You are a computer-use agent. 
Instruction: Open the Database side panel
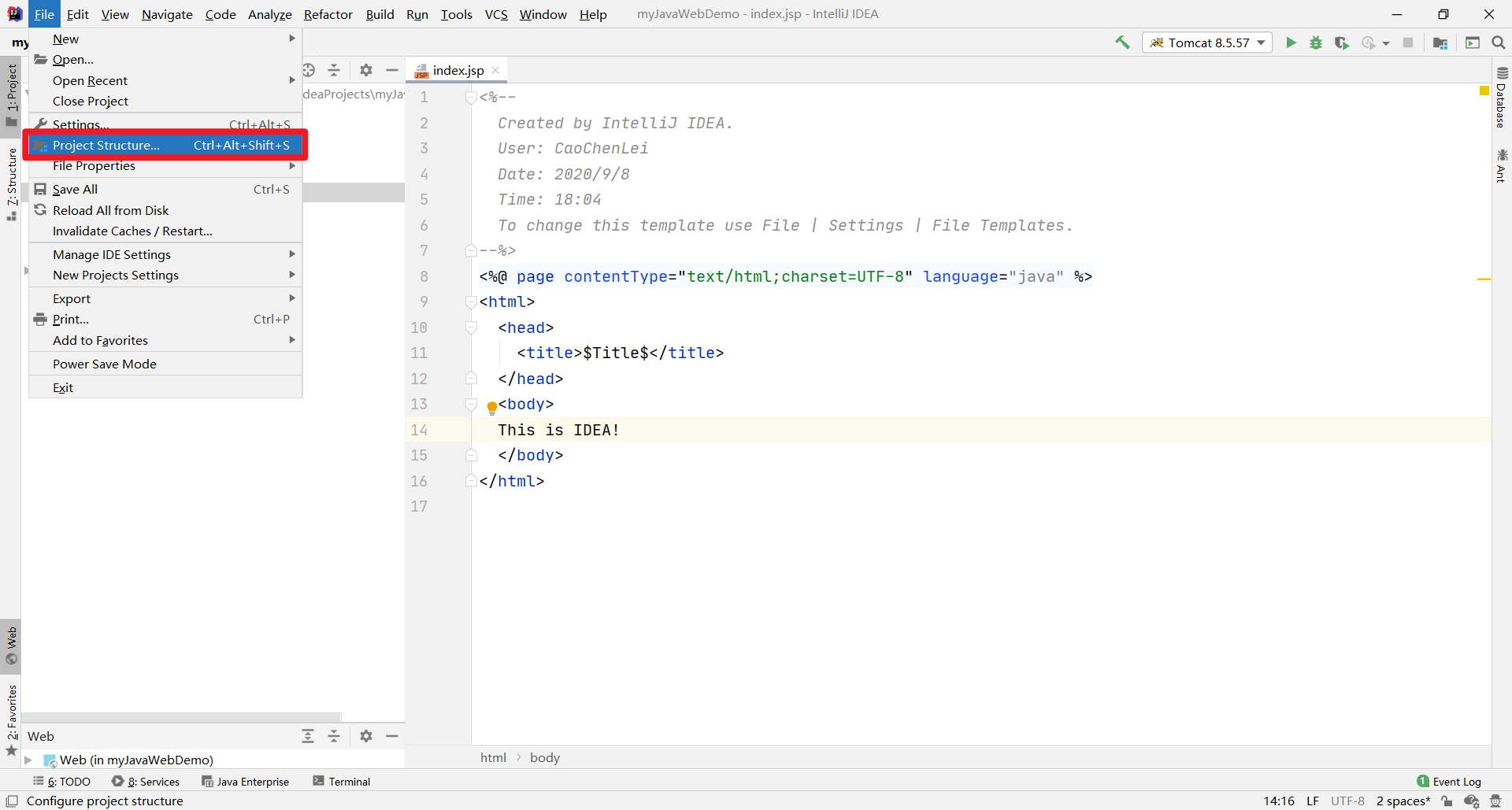1502,98
